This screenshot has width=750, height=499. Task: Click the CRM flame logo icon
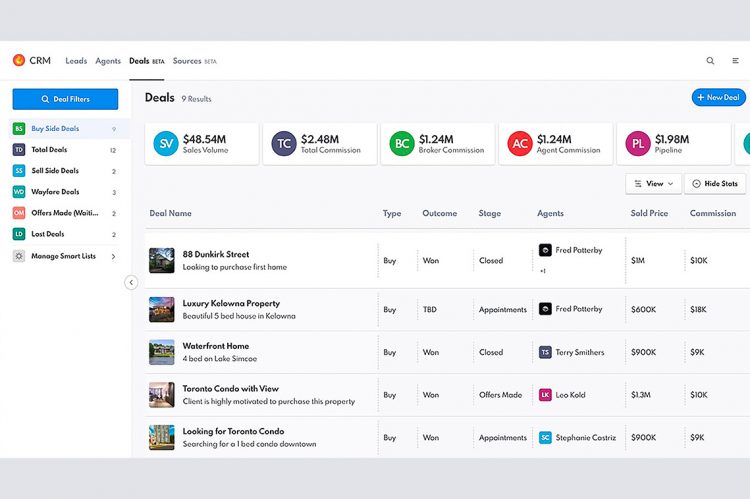[19, 61]
